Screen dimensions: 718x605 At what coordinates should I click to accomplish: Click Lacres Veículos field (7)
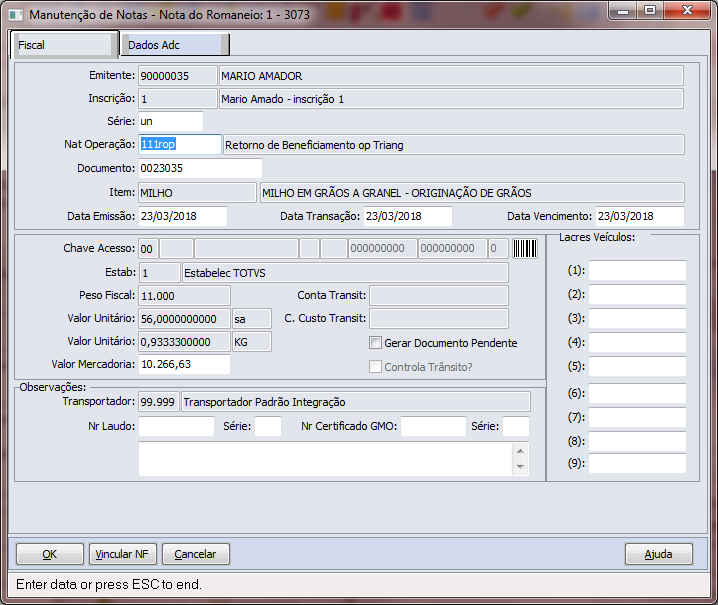tap(637, 417)
